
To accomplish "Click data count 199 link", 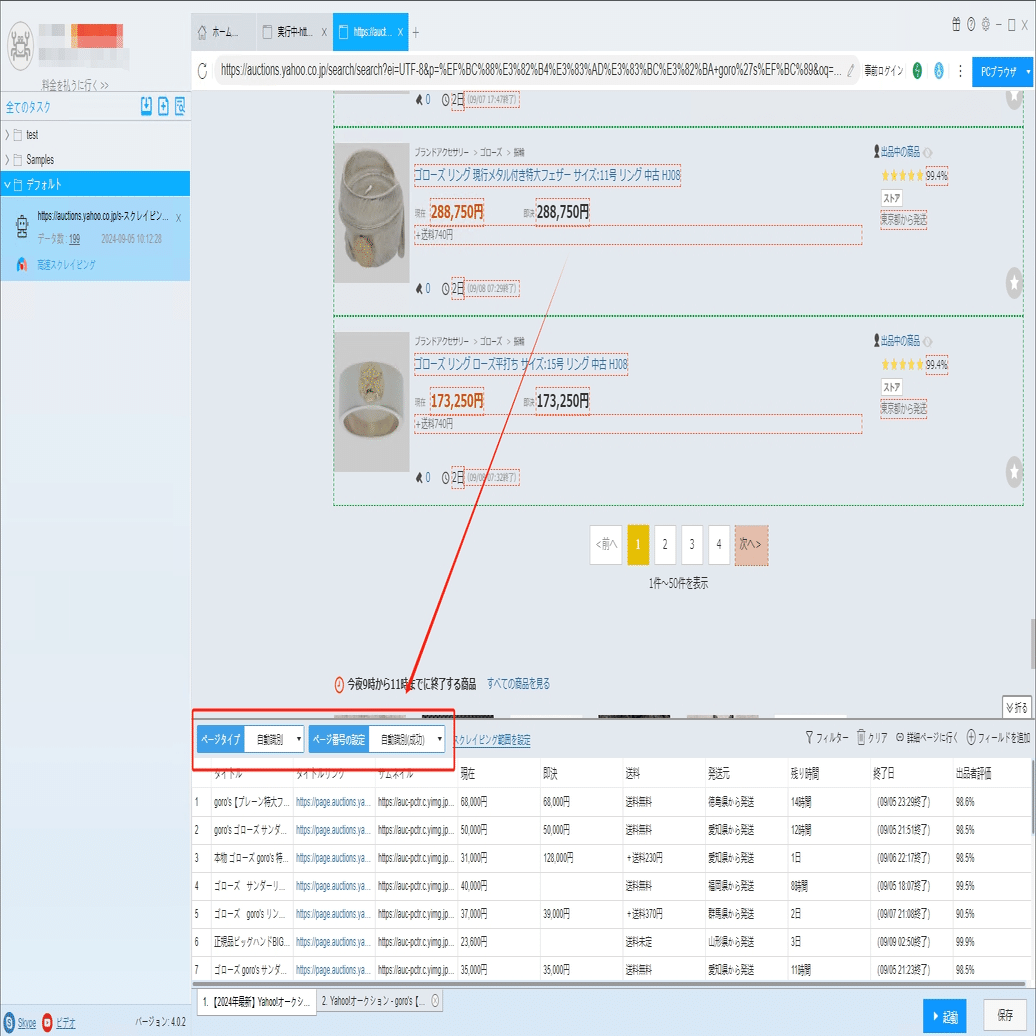I will tap(75, 239).
